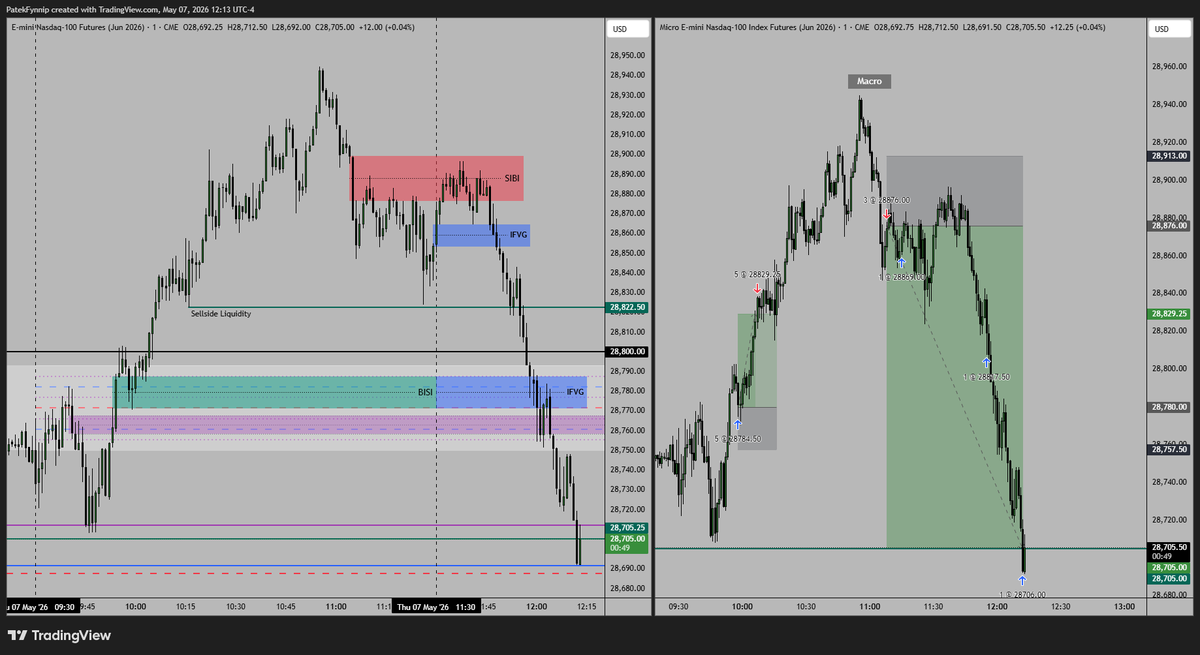Click the 28,876.00 entry price label
The width and height of the screenshot is (1200, 655).
click(x=1169, y=226)
